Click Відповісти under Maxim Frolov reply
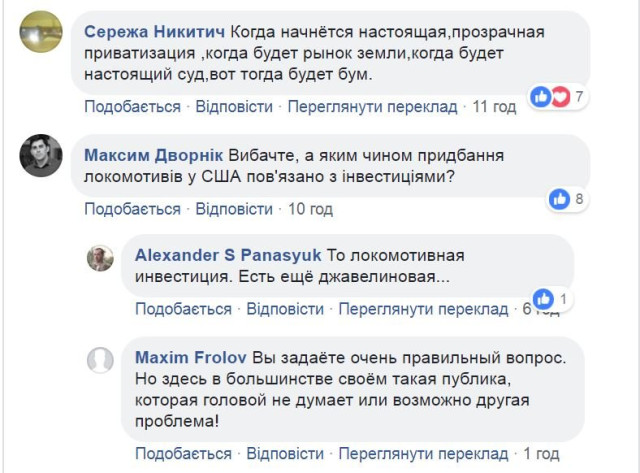 (x=285, y=455)
